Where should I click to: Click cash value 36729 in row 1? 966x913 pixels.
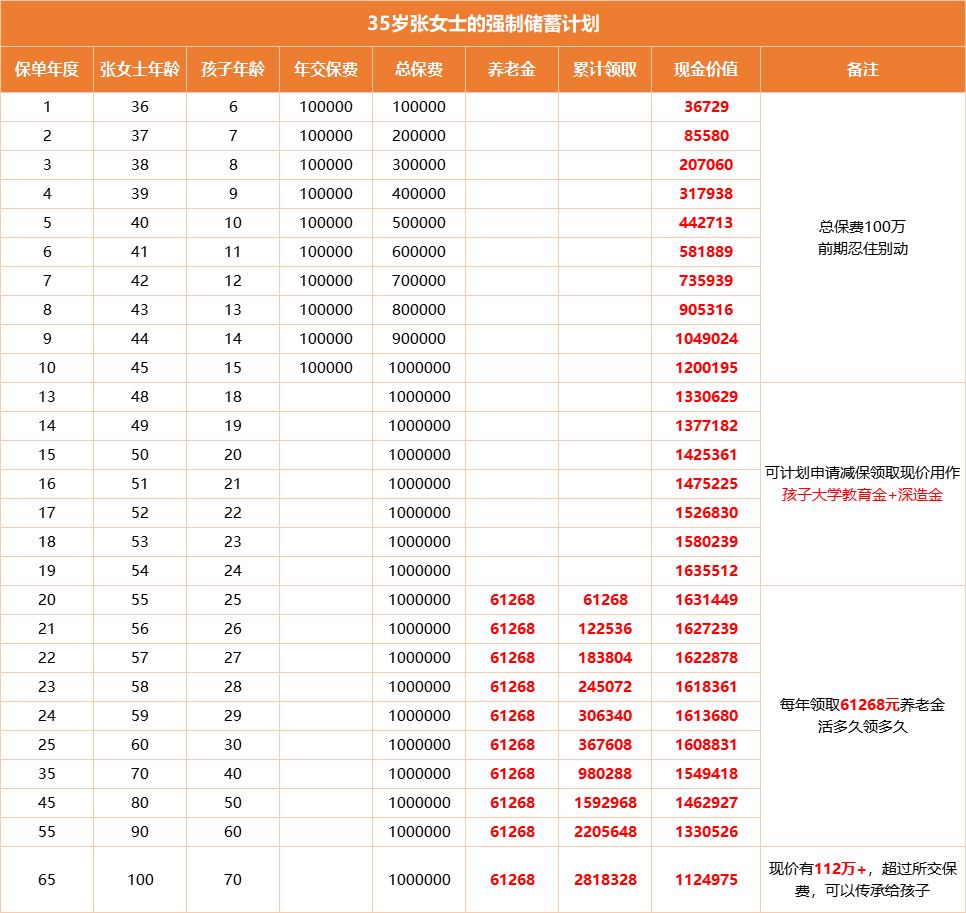click(x=706, y=107)
